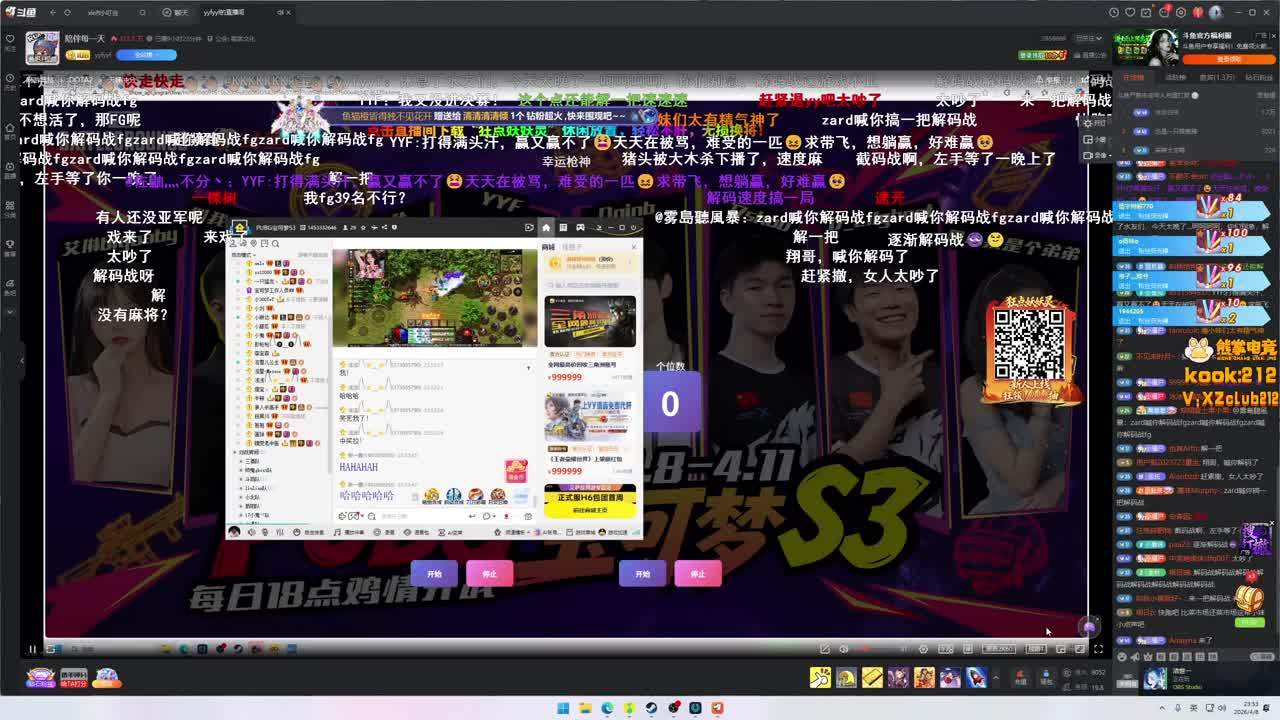Click the blue follow button under streamer name

[x=146, y=55]
